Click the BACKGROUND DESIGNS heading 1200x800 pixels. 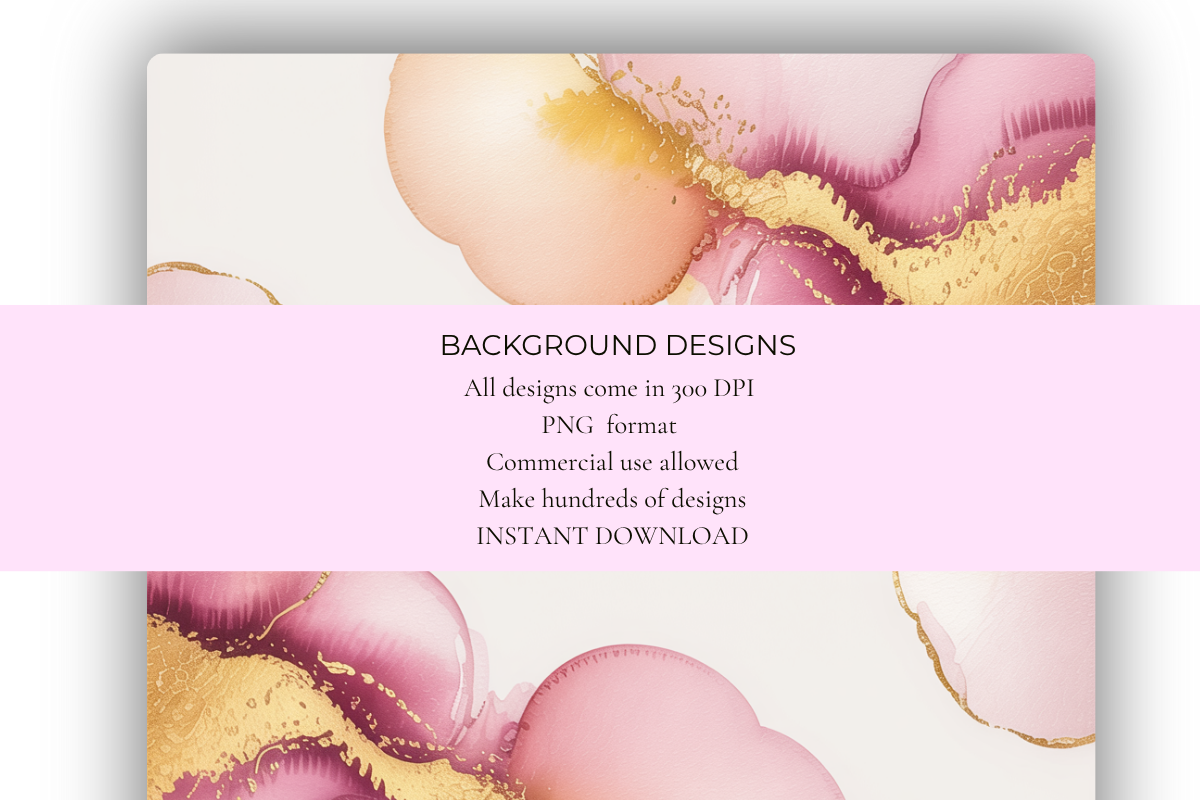pos(617,346)
